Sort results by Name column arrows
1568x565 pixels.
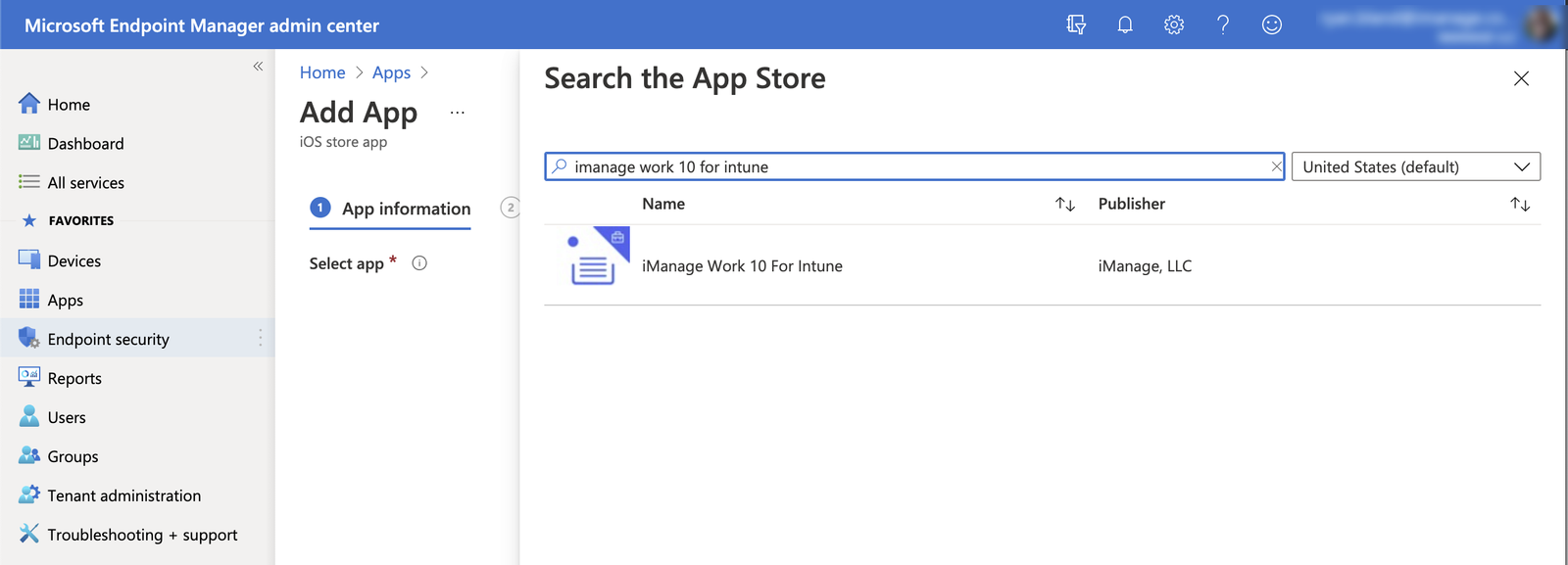click(x=1065, y=204)
